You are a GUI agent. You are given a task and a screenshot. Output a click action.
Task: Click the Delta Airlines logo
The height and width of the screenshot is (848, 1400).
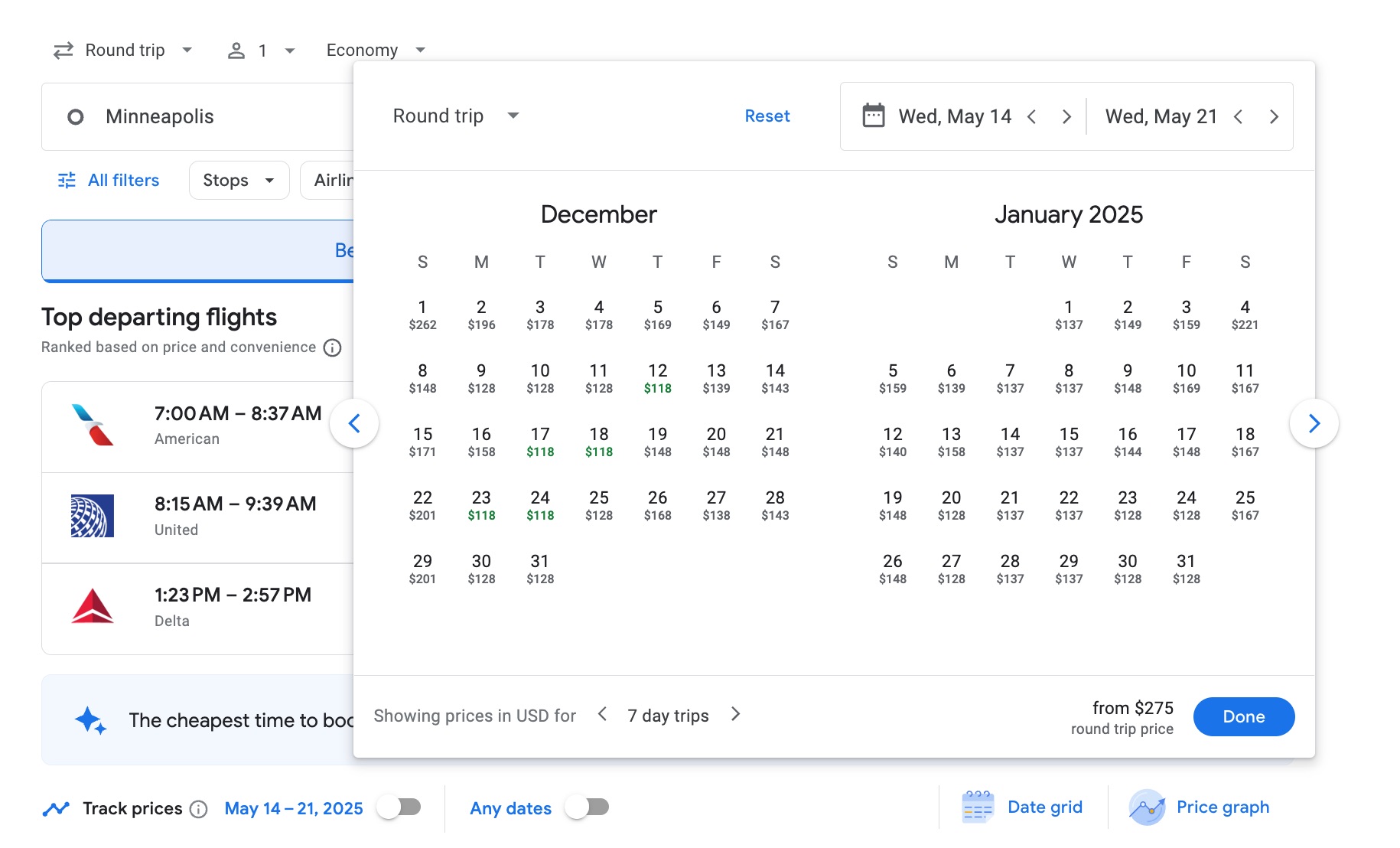tap(93, 608)
